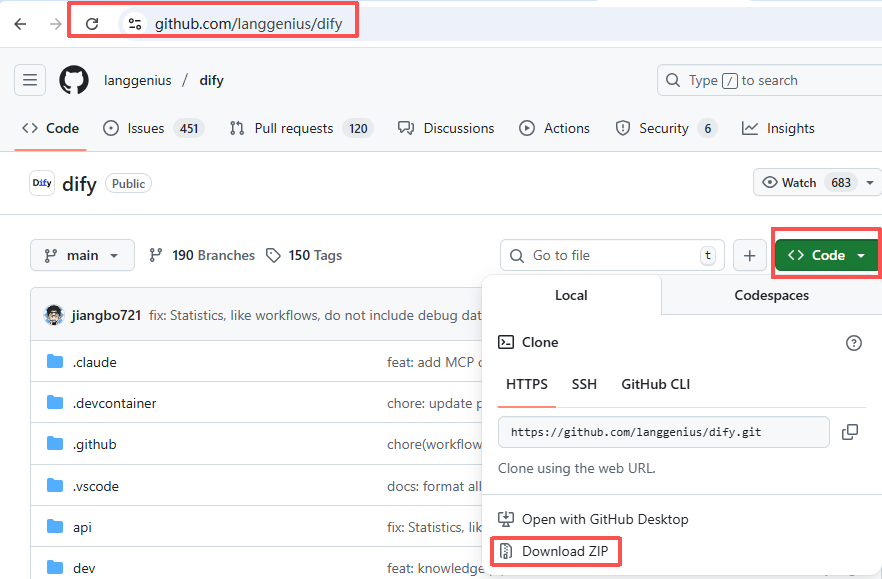
Task: Open the jiangbo721 author link
Action: (106, 315)
